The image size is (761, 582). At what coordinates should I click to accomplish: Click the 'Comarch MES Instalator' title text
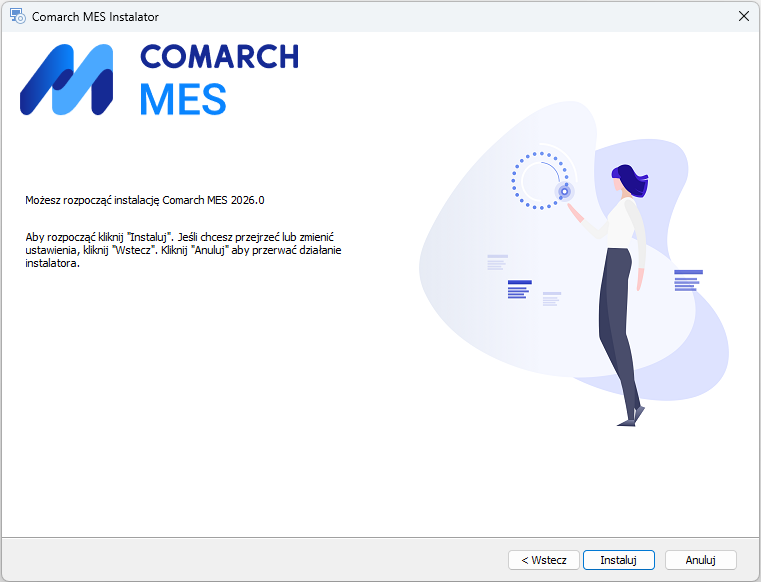[95, 17]
